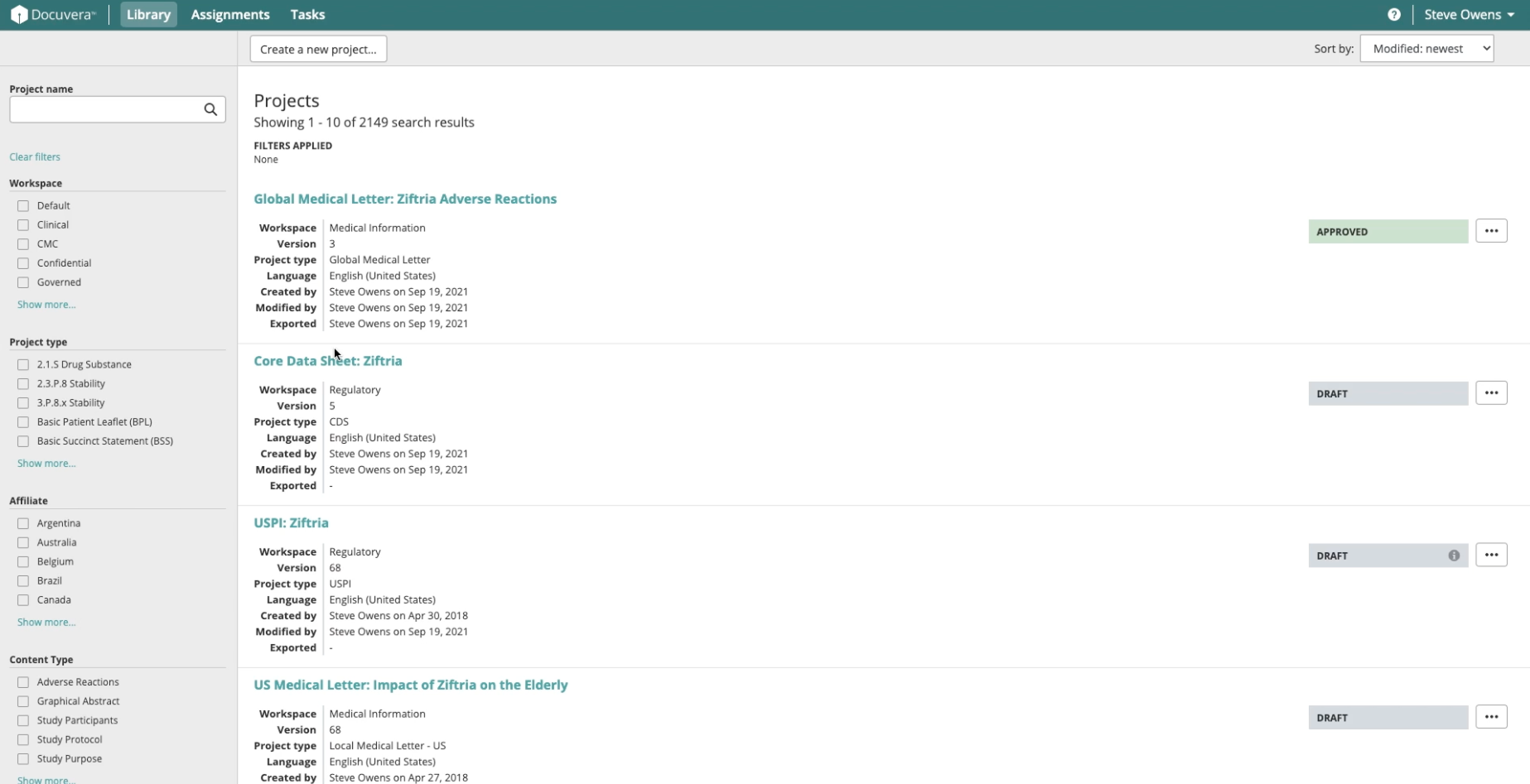This screenshot has height=784, width=1530.
Task: Expand Show more under Workspace
Action: click(x=46, y=305)
